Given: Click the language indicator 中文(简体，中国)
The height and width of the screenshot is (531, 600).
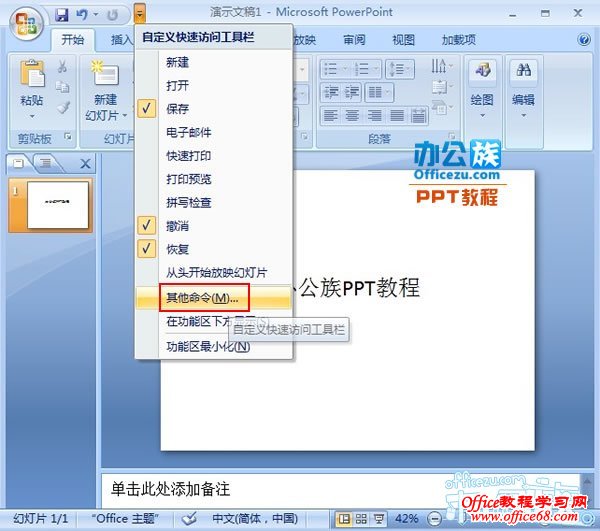Looking at the screenshot, I should (255, 519).
